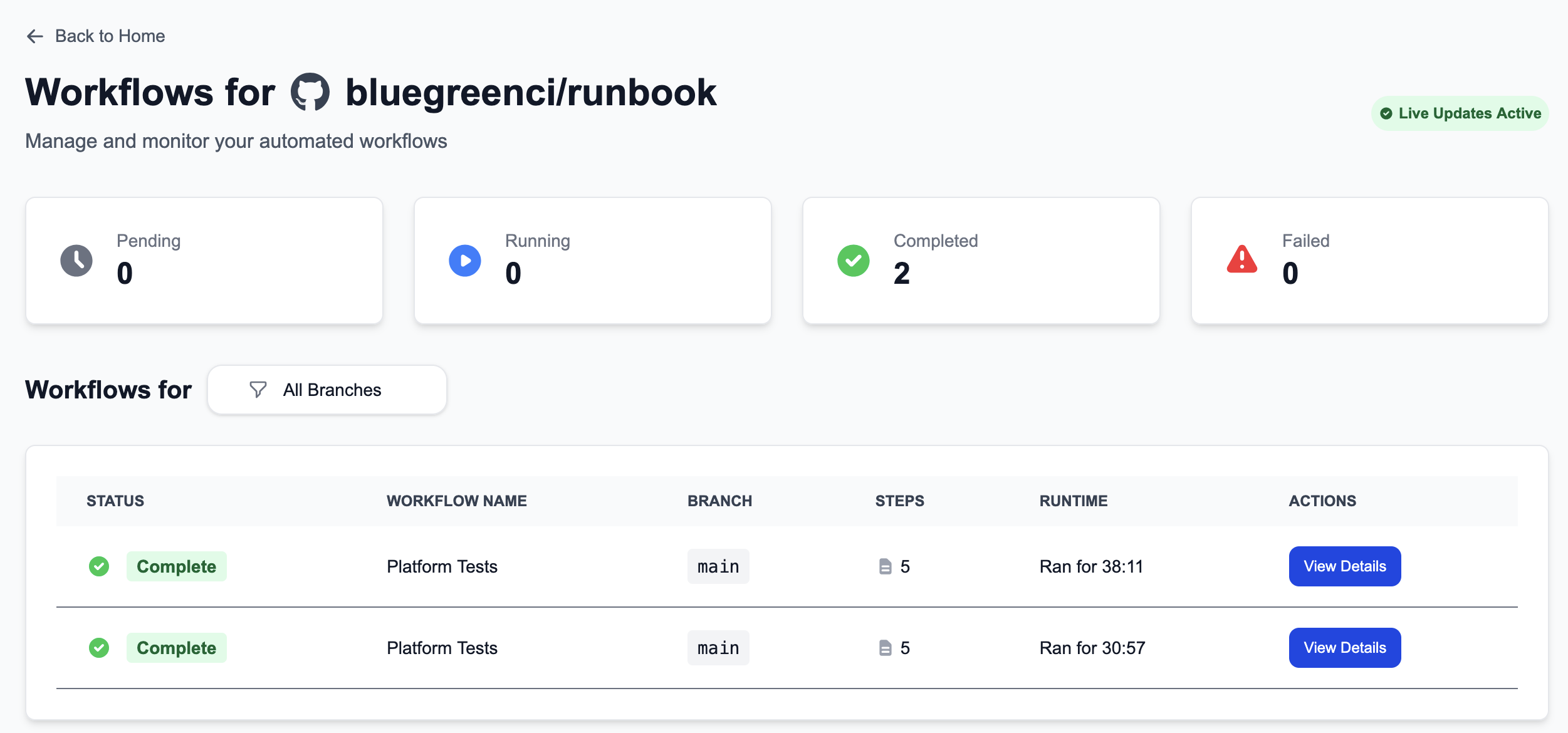1568x733 pixels.
Task: Click the WORKFLOW NAME column header
Action: [x=456, y=501]
